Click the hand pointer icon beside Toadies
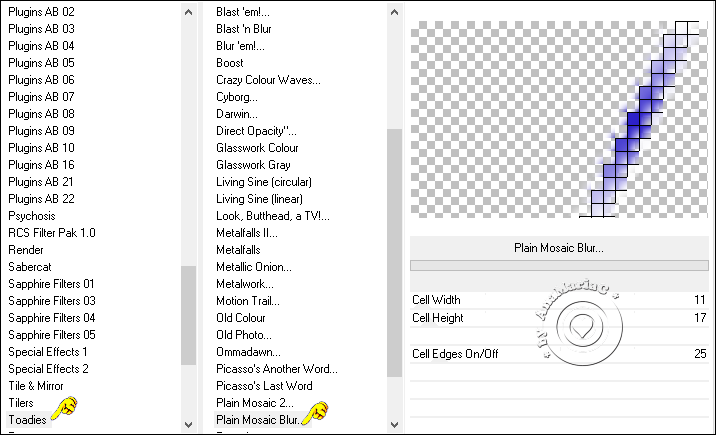The width and height of the screenshot is (716, 435). click(x=65, y=408)
